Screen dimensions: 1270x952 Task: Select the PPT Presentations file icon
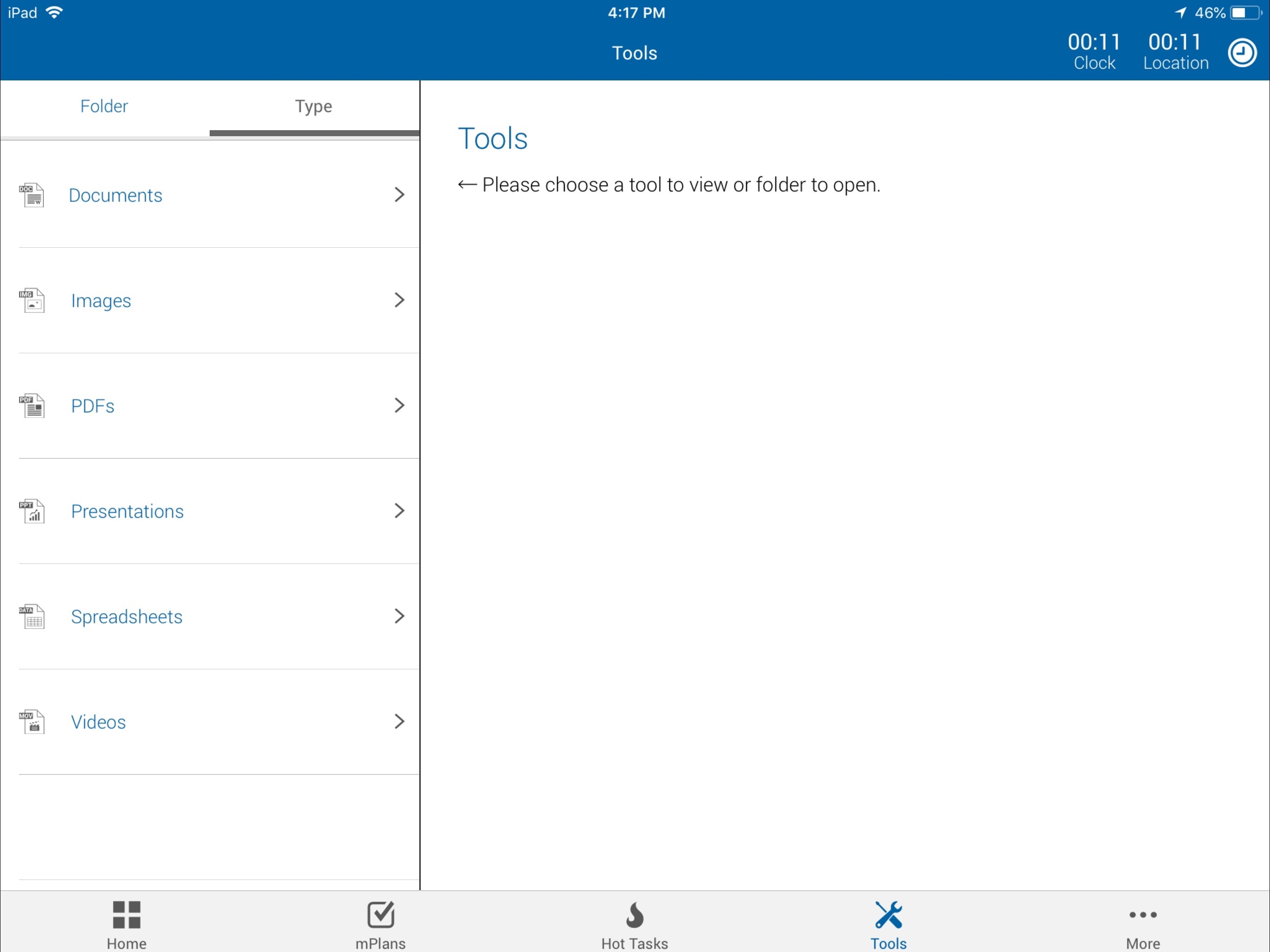[32, 511]
